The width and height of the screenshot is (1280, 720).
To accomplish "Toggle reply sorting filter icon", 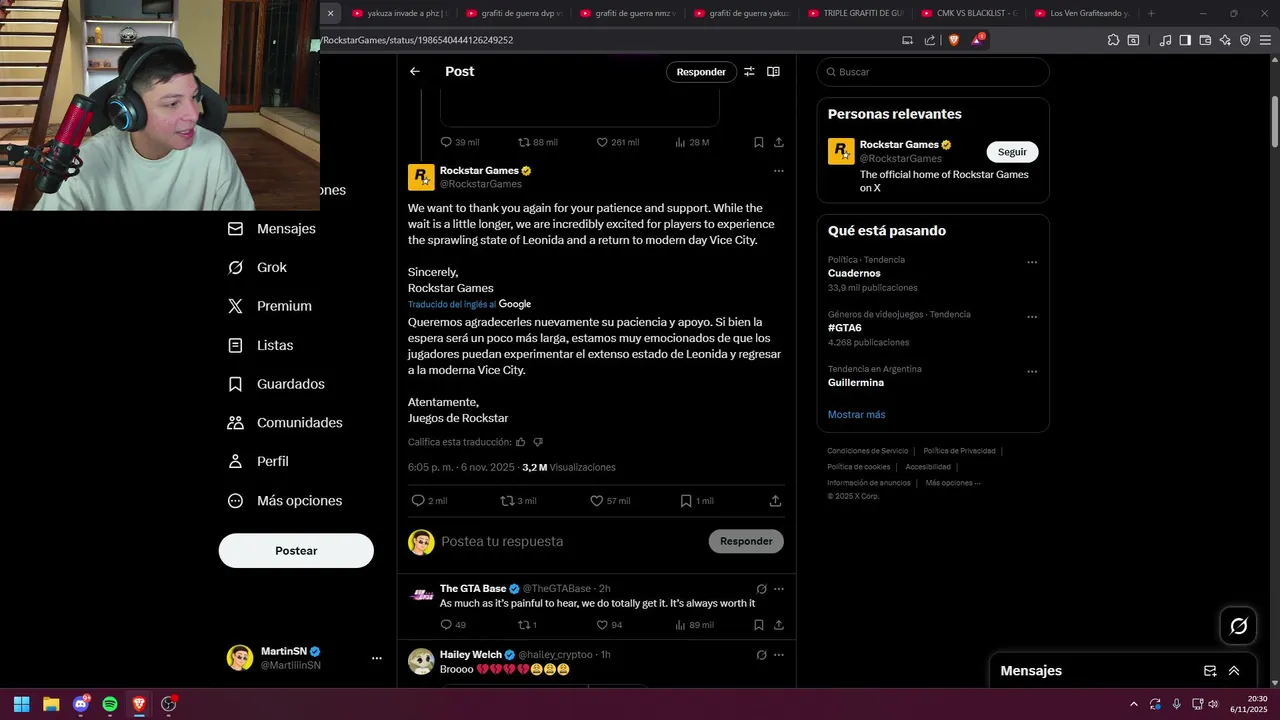I will pyautogui.click(x=749, y=71).
